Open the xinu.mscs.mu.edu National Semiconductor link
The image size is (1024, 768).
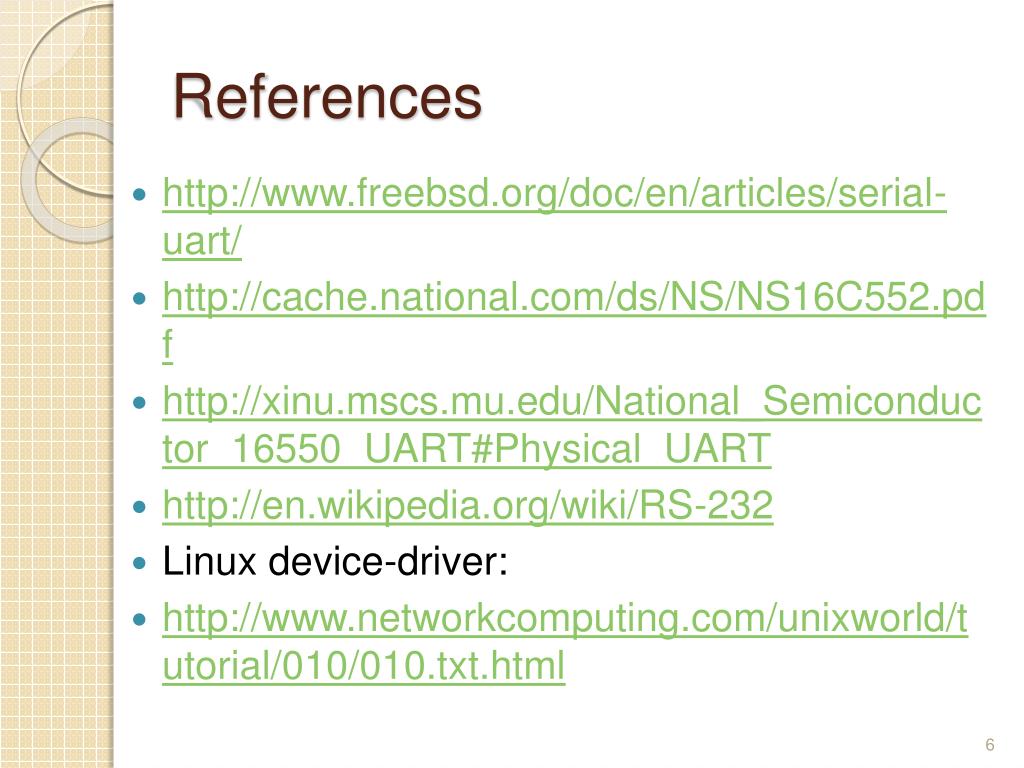click(572, 401)
